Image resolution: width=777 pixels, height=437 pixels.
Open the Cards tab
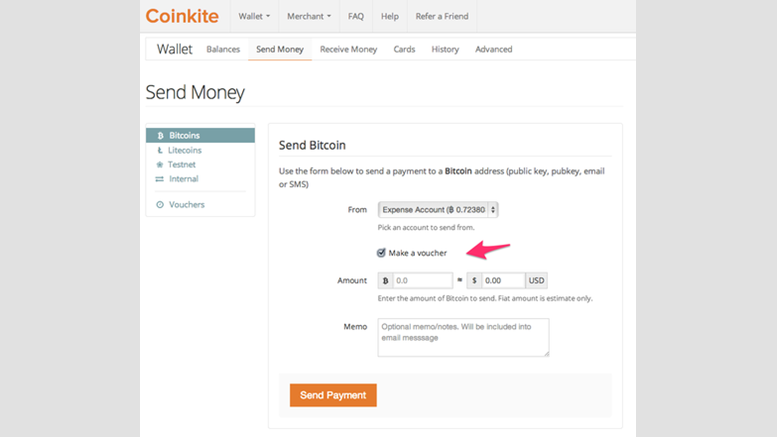pos(404,49)
